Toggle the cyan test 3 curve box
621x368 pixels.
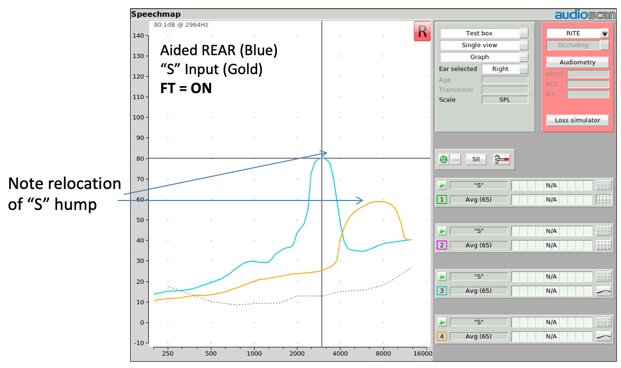(x=442, y=291)
